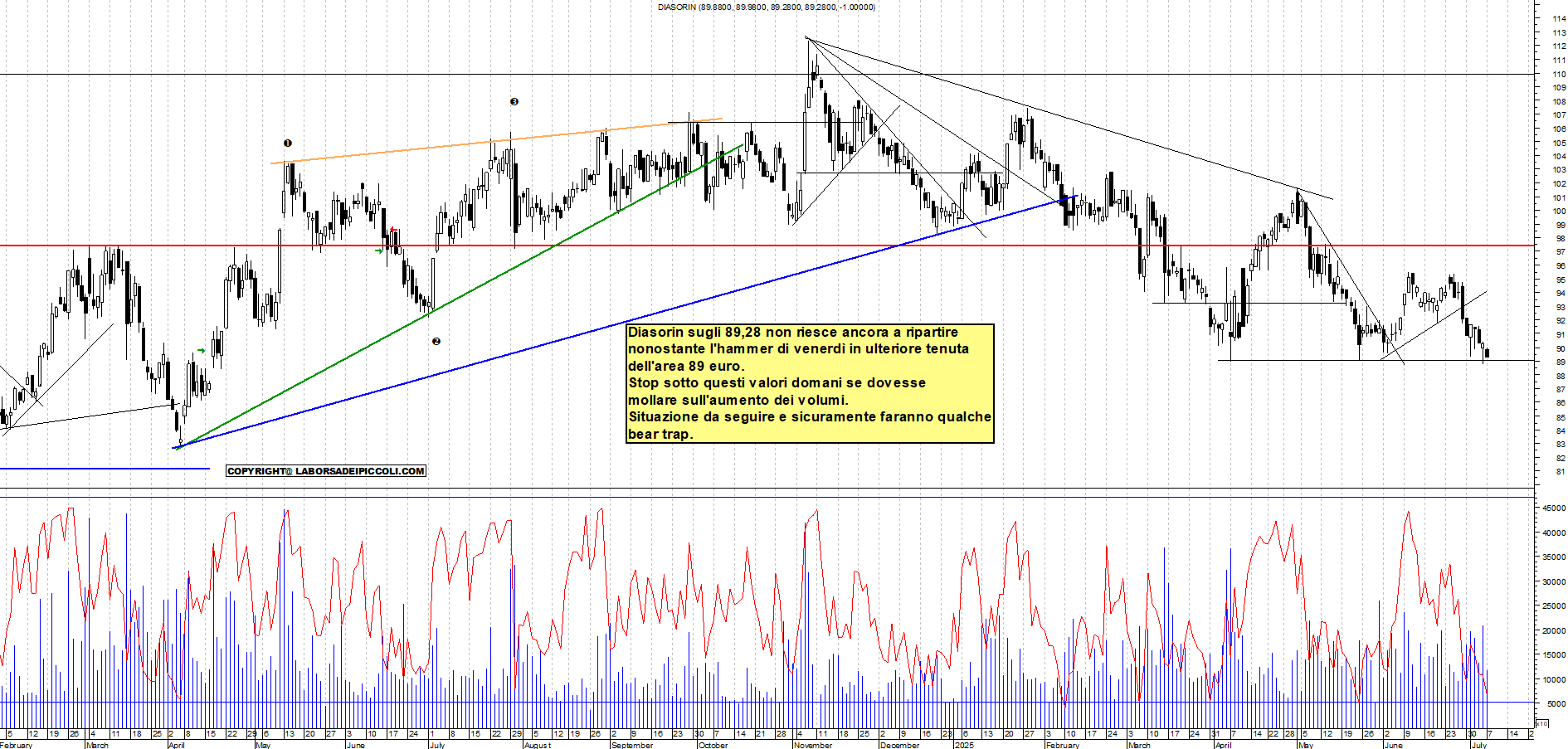Screen dimensions: 1568x749
Task: Click the 100 price axis label
Action: [1559, 212]
